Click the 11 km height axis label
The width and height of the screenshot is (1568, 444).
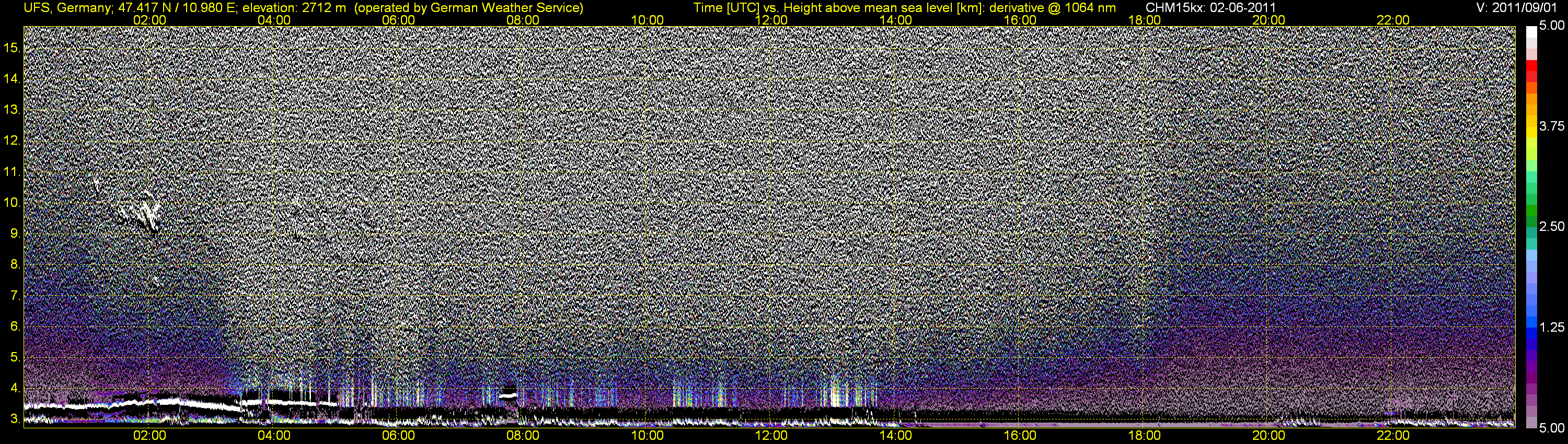point(12,171)
